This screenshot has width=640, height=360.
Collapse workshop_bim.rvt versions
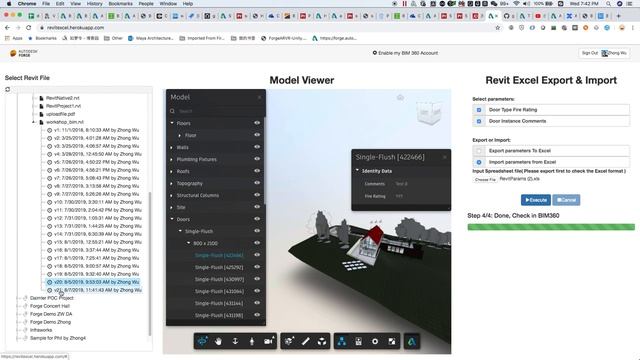tap(34, 122)
